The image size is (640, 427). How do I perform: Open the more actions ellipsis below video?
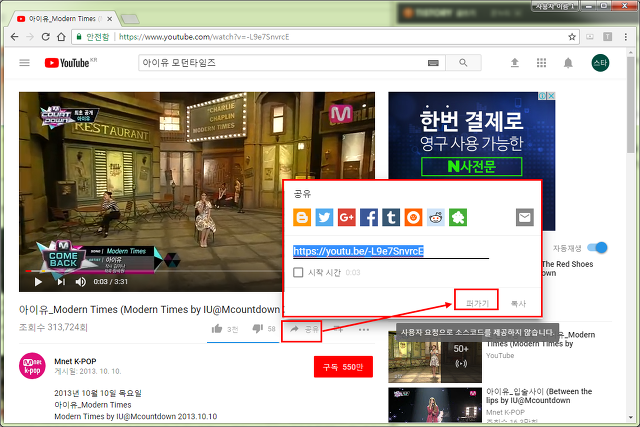(364, 329)
